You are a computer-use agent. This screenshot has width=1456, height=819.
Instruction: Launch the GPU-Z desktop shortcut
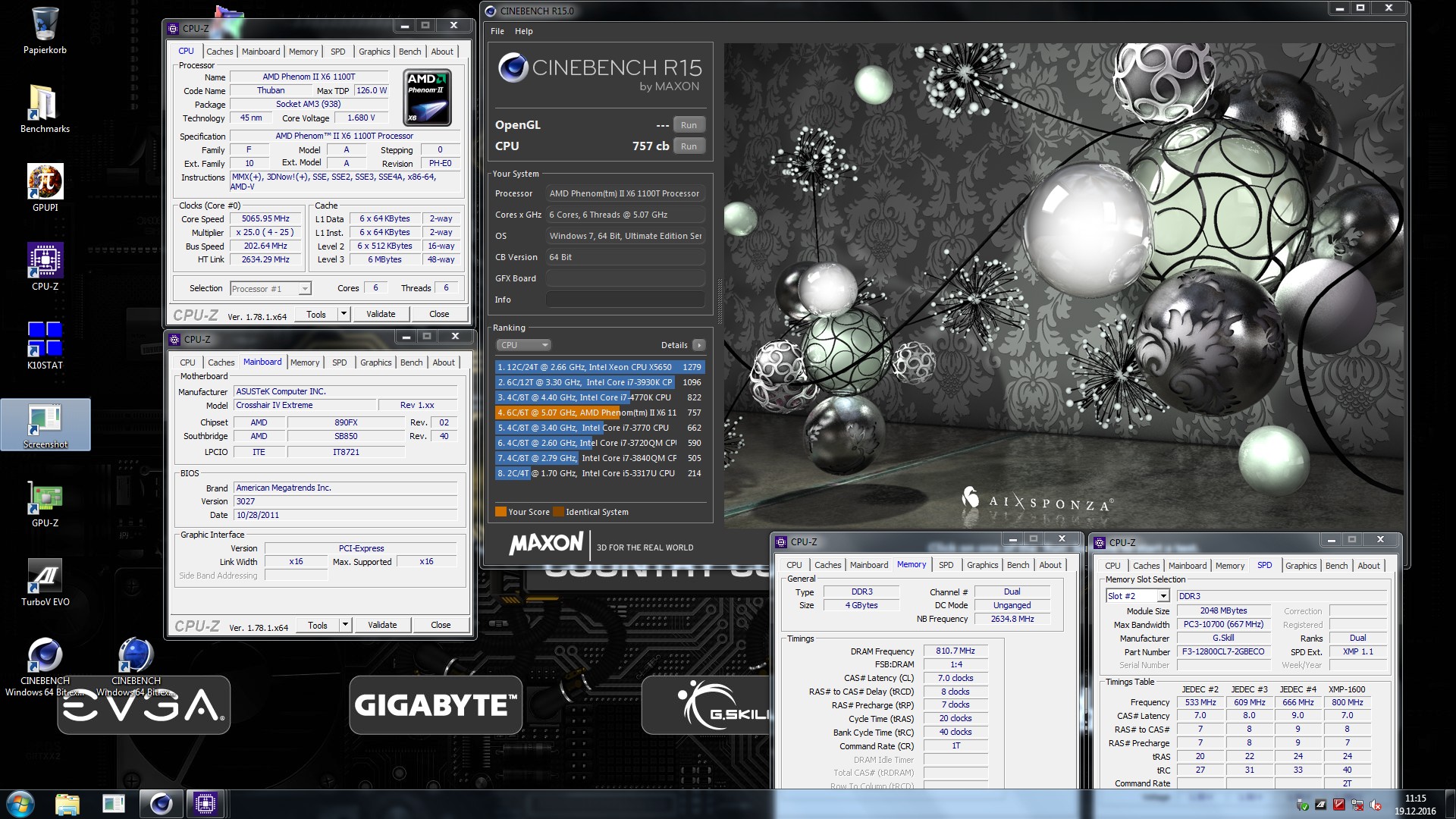tap(45, 503)
